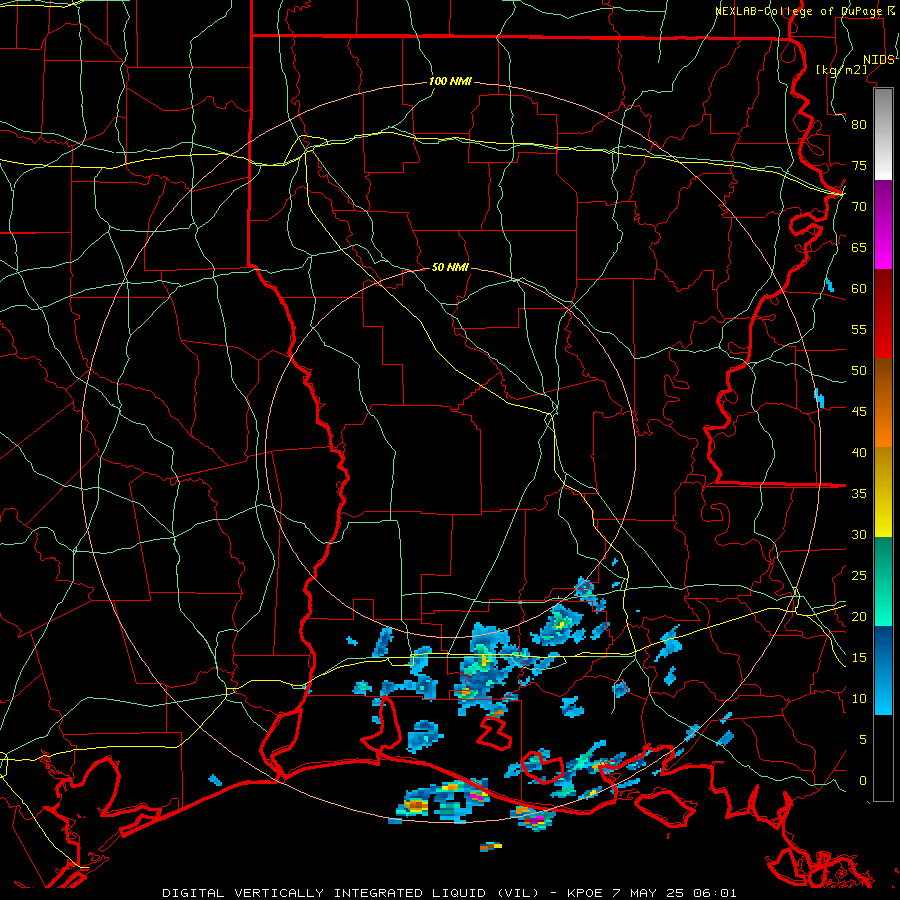This screenshot has width=900, height=900.
Task: Click the legend value 45
Action: click(859, 412)
